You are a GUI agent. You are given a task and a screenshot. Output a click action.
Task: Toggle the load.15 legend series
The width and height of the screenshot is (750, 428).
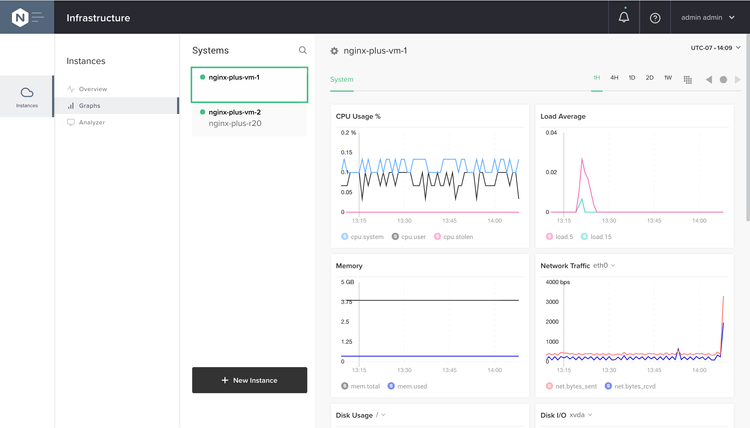(585, 237)
